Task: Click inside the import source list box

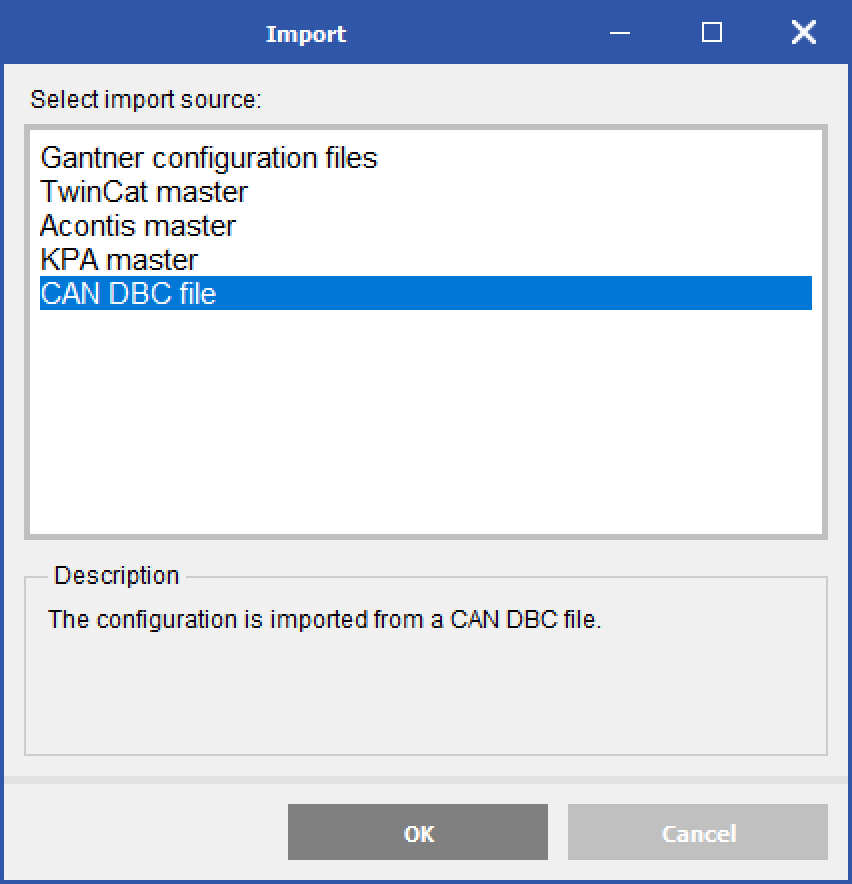Action: point(425,420)
